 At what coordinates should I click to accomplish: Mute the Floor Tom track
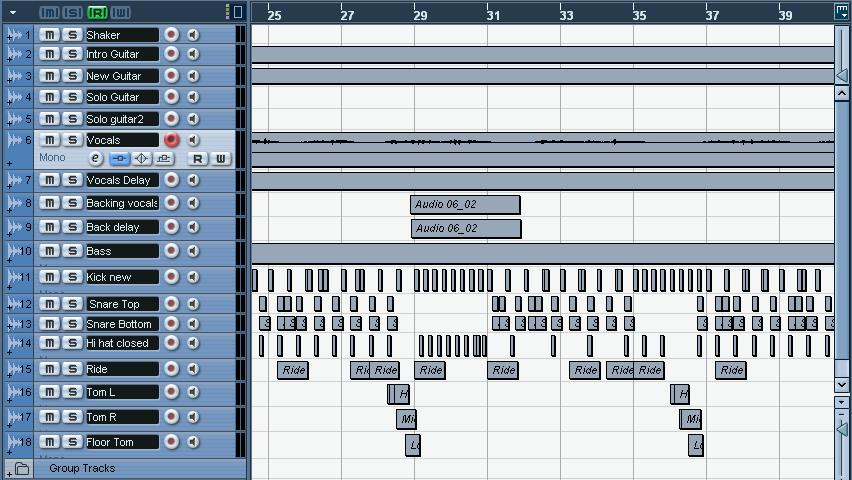point(49,442)
